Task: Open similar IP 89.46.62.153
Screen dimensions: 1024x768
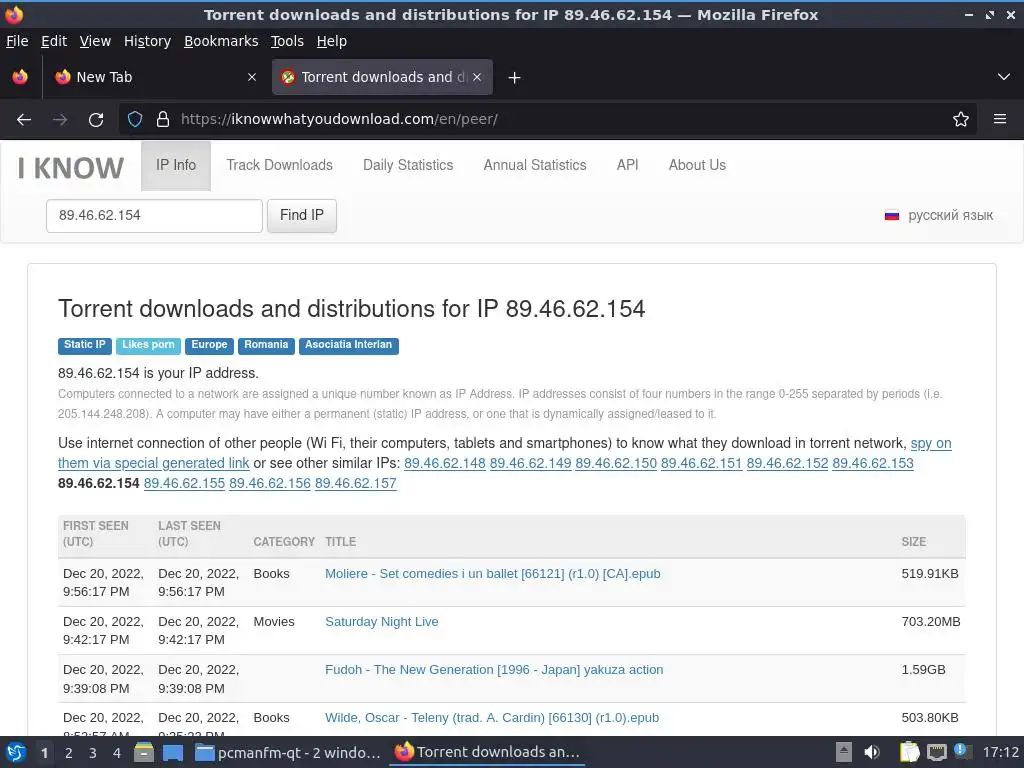Action: pyautogui.click(x=872, y=464)
